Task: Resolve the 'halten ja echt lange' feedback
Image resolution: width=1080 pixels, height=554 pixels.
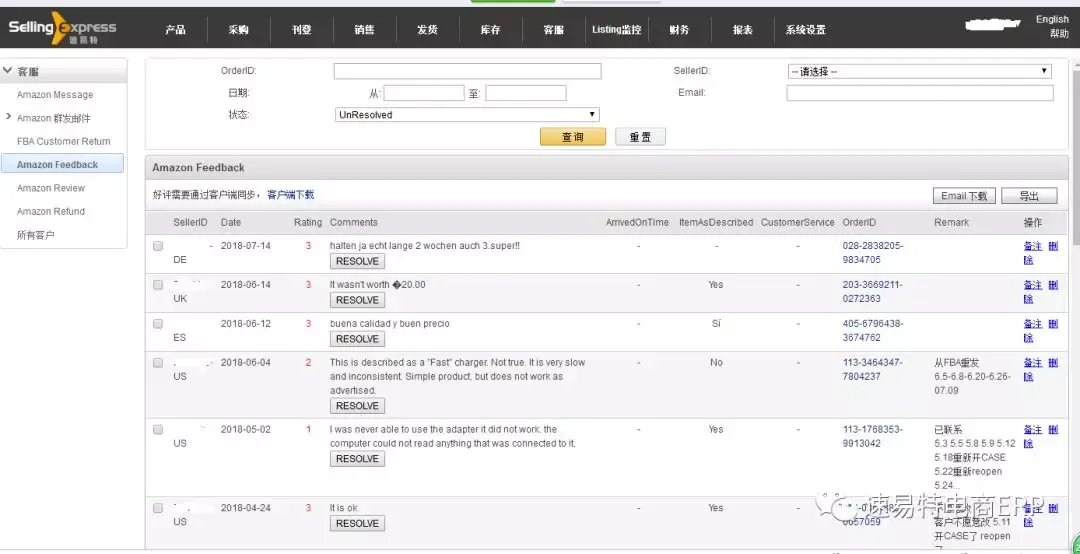Action: (357, 261)
